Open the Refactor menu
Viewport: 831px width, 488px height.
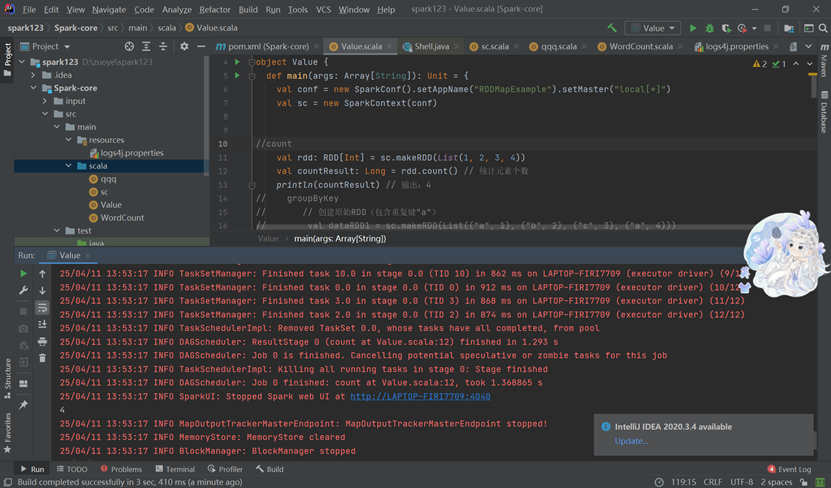click(215, 10)
